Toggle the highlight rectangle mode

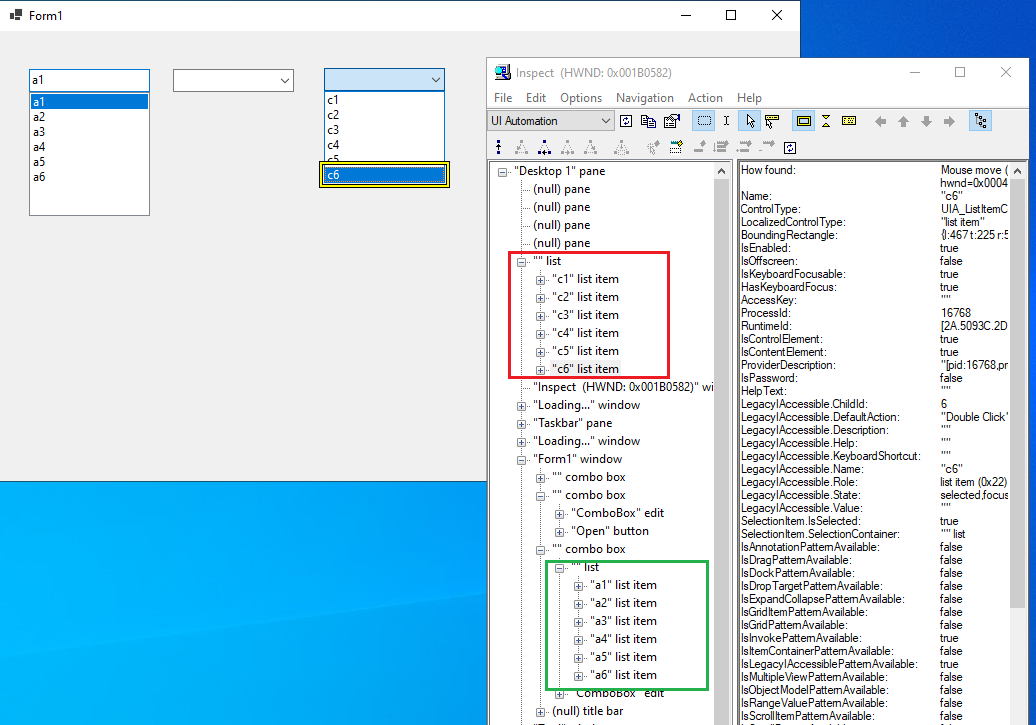click(804, 120)
